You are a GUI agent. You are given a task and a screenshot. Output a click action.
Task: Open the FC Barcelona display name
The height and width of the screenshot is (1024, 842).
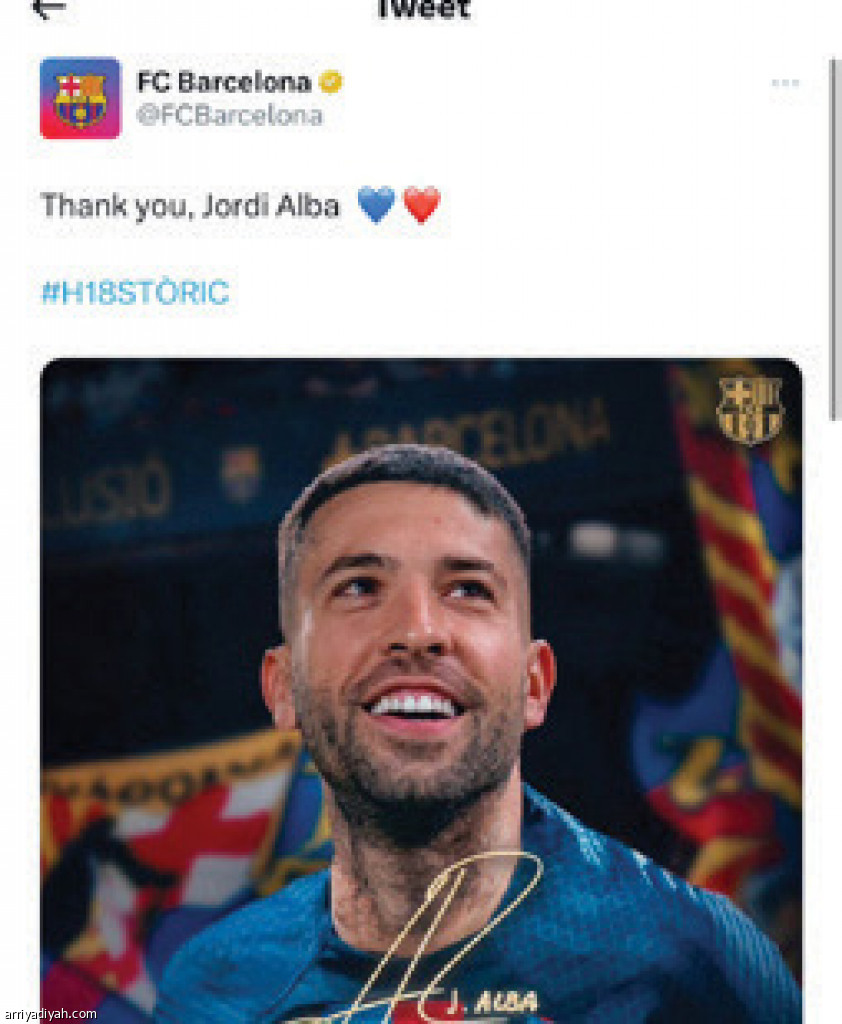tap(224, 82)
